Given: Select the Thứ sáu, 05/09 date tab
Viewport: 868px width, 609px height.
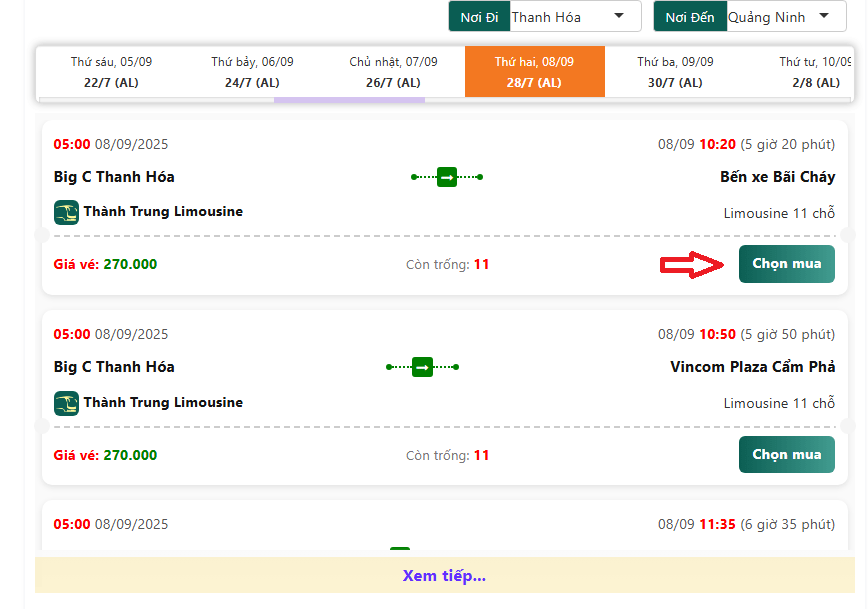Looking at the screenshot, I should (x=111, y=72).
